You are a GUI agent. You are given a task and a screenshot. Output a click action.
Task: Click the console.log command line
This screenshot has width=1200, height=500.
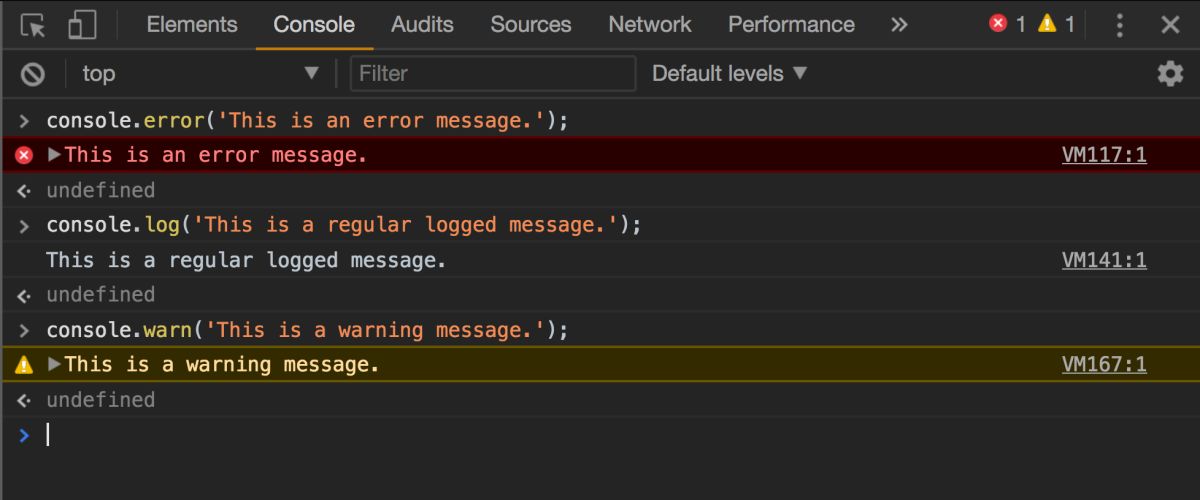(344, 225)
